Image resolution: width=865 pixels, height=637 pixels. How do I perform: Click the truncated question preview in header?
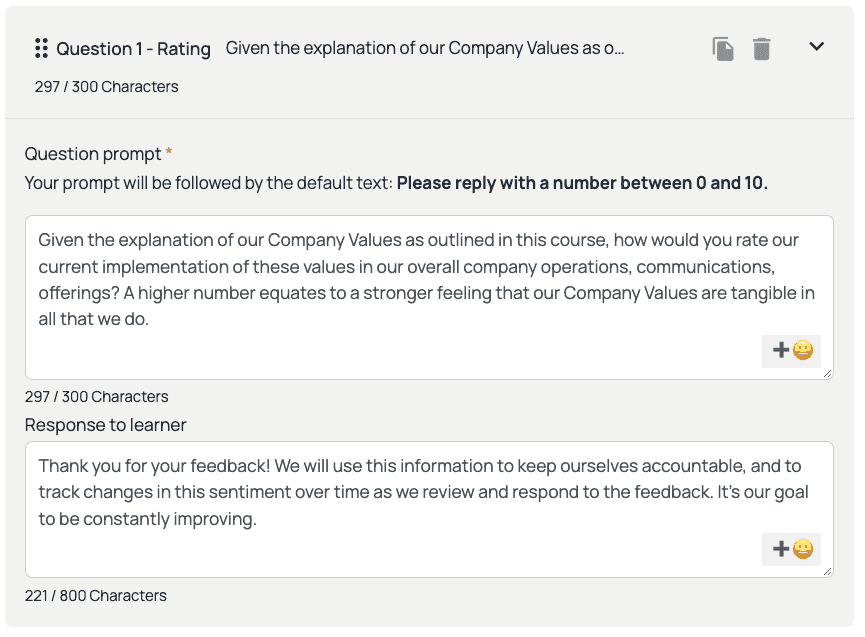tap(425, 48)
